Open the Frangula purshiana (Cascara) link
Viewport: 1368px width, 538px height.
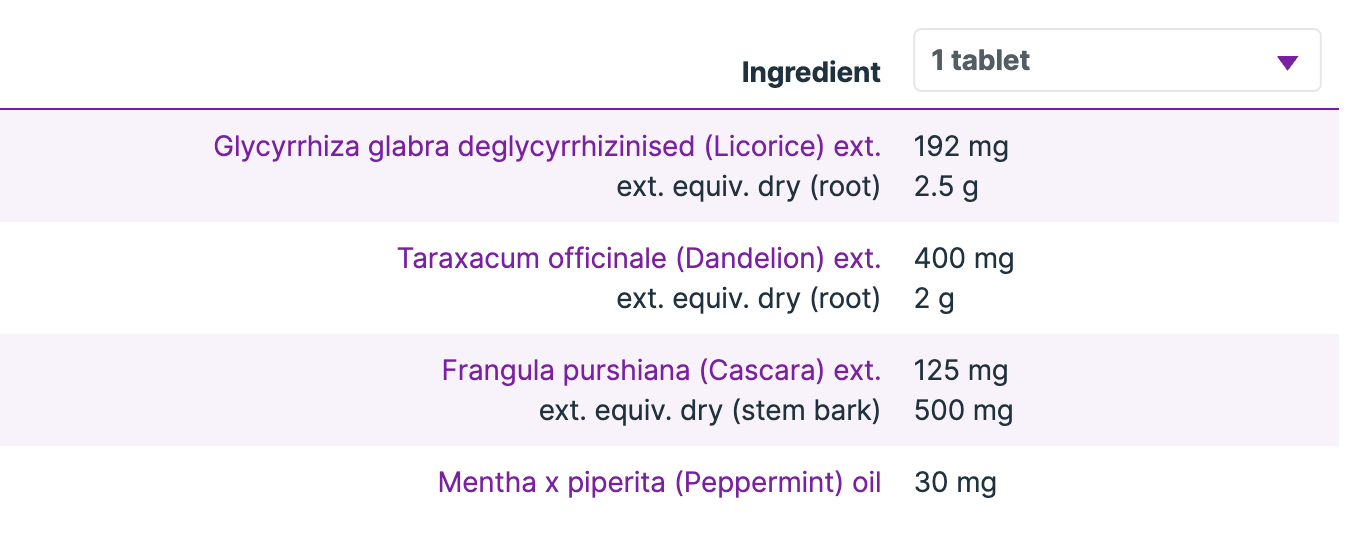[661, 371]
